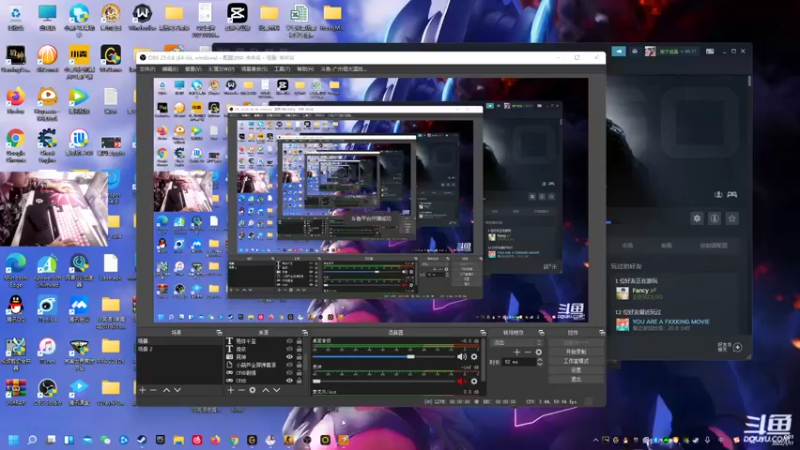This screenshot has width=800, height=450.
Task: Mark game as favorite with star icon
Action: (x=732, y=218)
